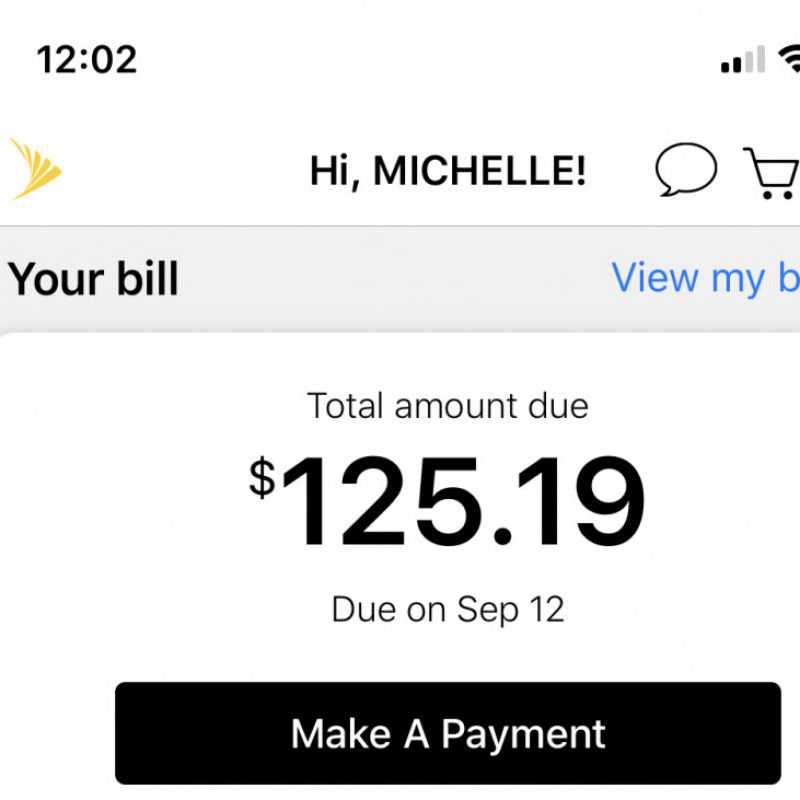This screenshot has height=800, width=800.
Task: Tap the yellow Sprint logo
Action: tap(35, 169)
